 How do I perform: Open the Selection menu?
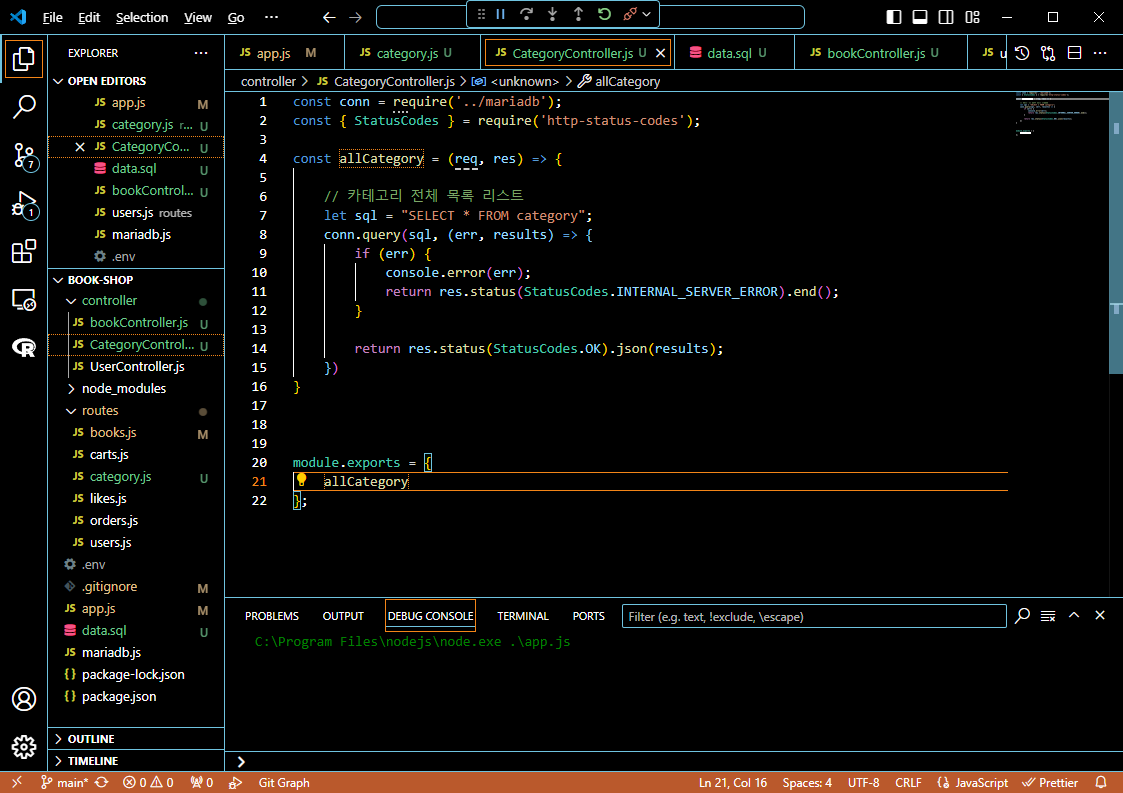tap(142, 17)
